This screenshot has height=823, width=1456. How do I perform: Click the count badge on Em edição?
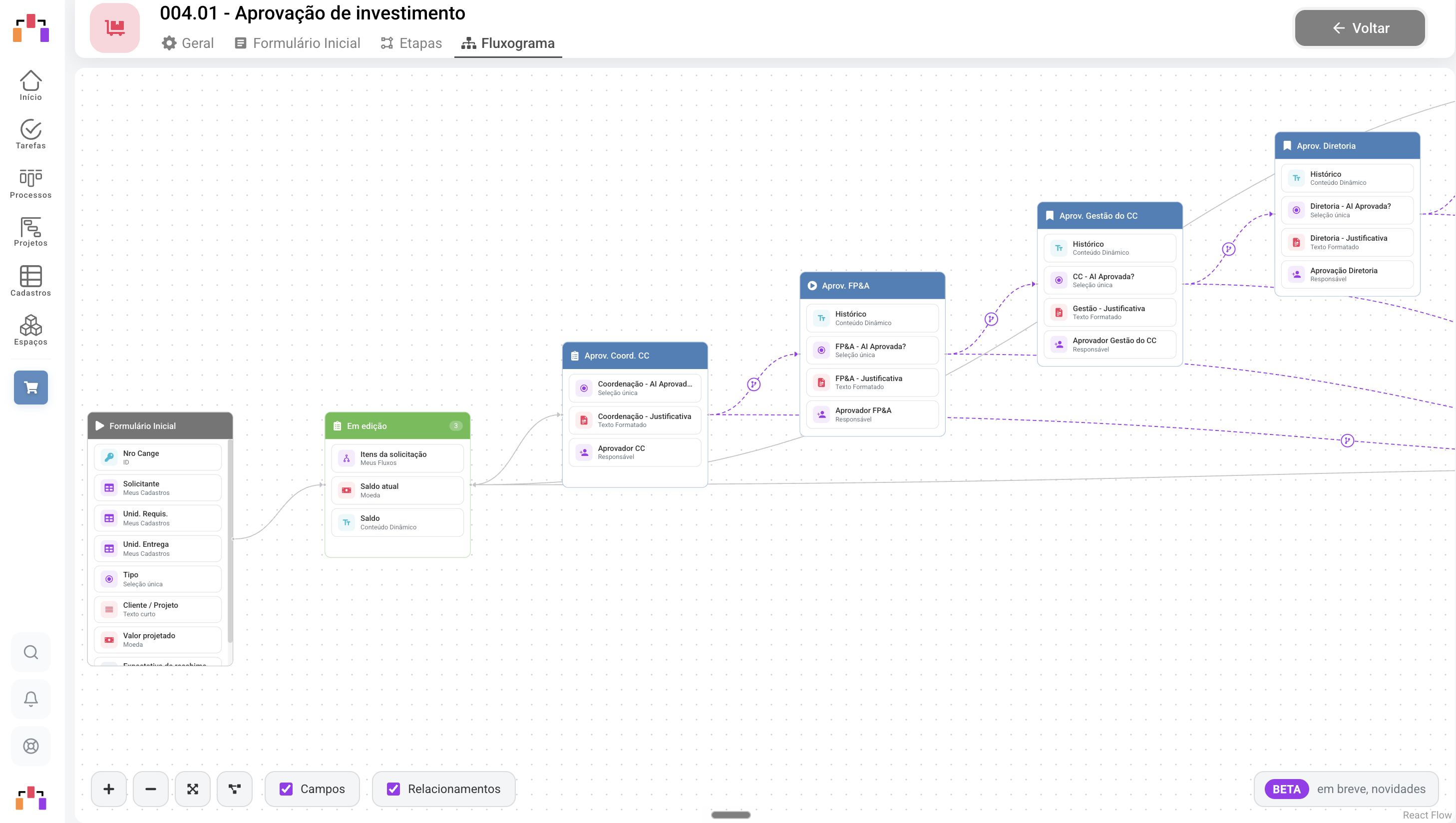[455, 425]
